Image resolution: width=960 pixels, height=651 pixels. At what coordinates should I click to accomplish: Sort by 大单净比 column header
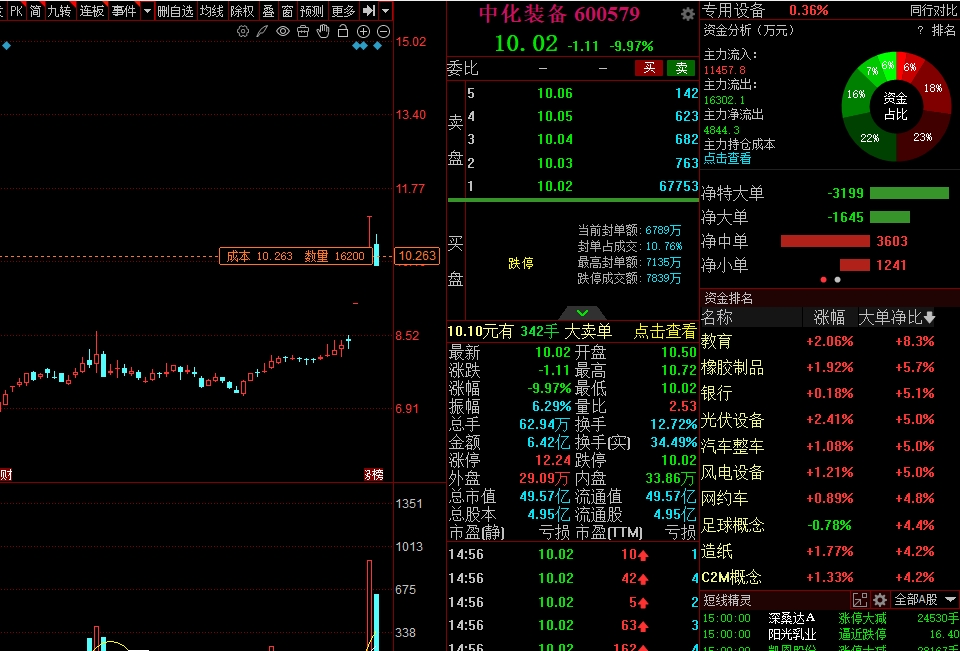[896, 317]
